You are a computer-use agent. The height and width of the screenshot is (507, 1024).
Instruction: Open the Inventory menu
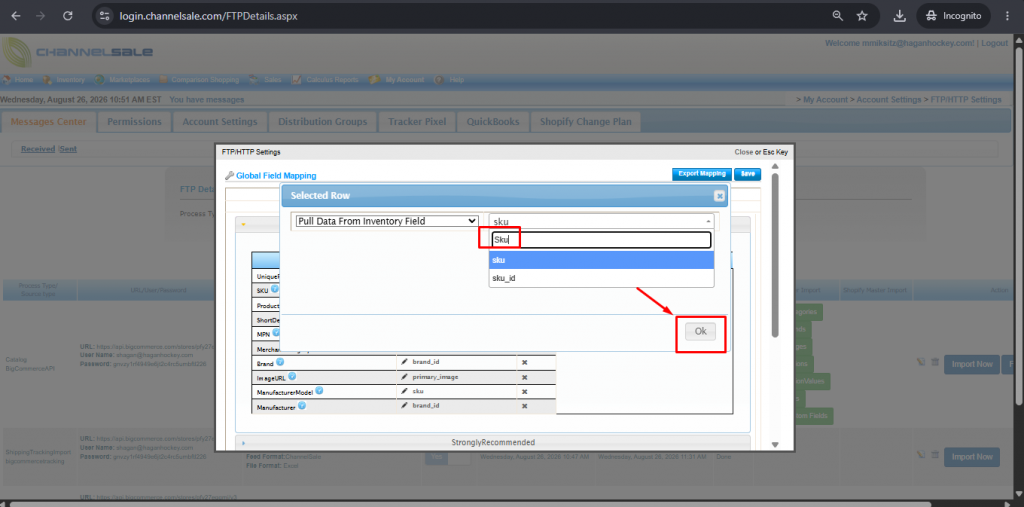[x=64, y=80]
